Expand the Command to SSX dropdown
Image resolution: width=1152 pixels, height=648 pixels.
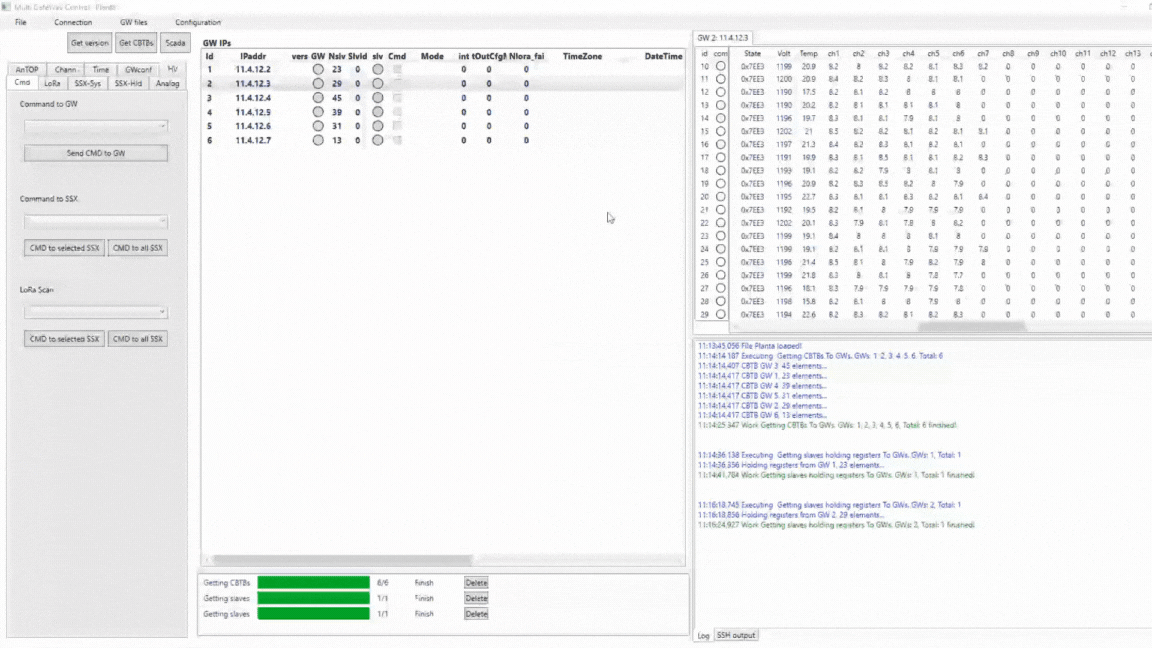(96, 221)
